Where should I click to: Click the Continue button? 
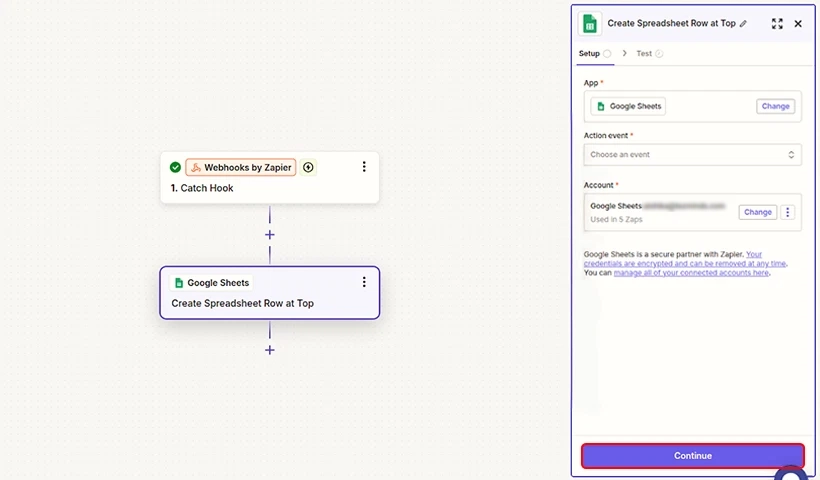[x=692, y=456]
